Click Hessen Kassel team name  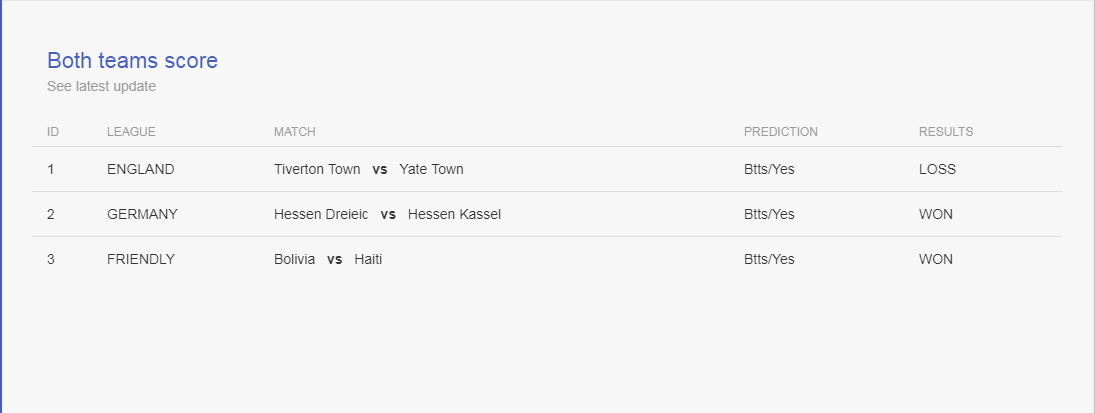point(454,215)
